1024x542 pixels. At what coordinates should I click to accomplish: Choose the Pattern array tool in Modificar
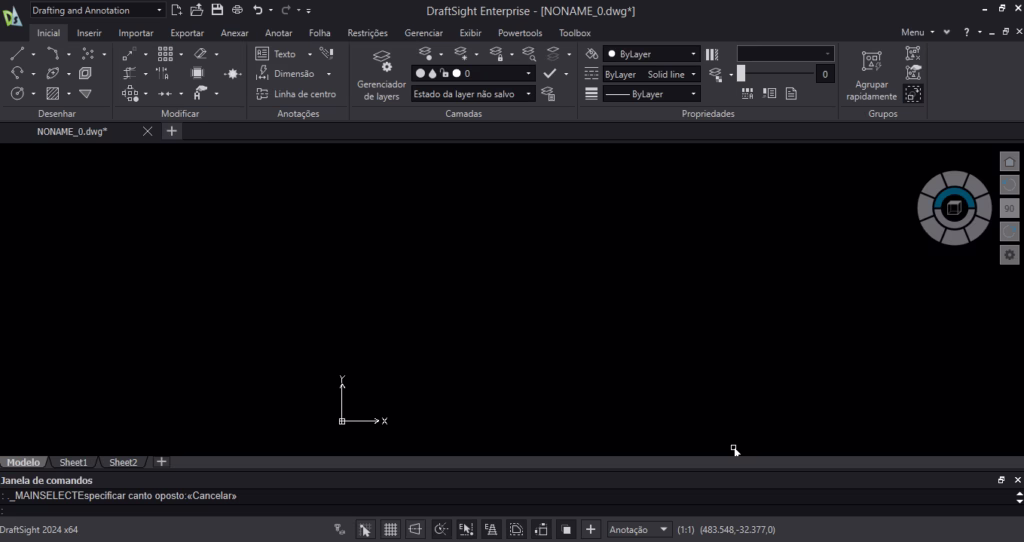point(165,54)
